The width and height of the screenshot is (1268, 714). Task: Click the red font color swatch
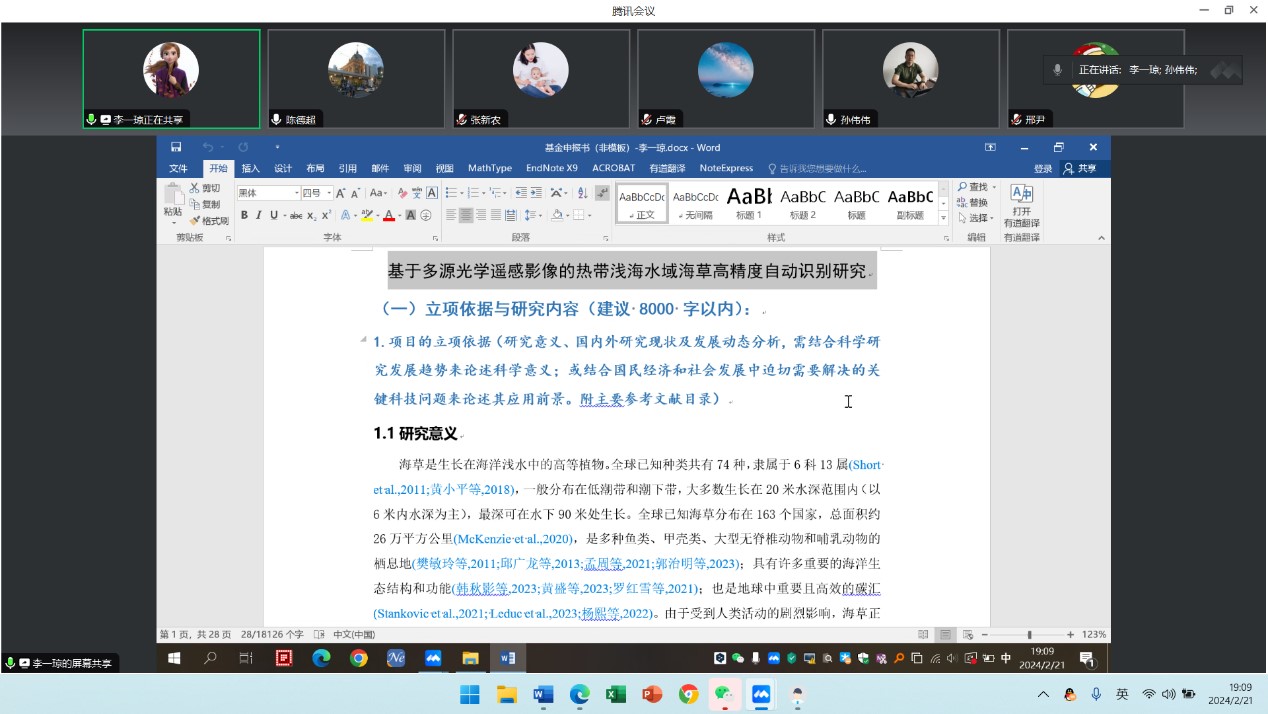389,215
